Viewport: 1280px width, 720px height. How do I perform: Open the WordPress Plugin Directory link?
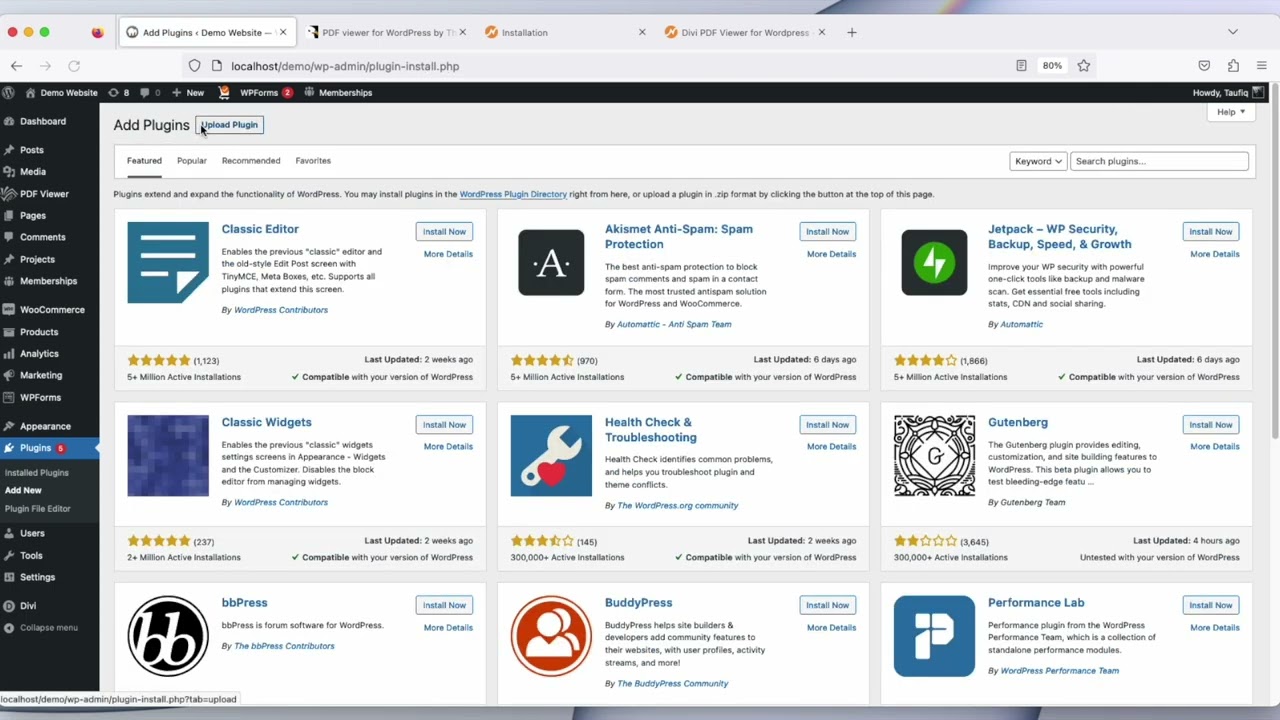click(x=513, y=194)
